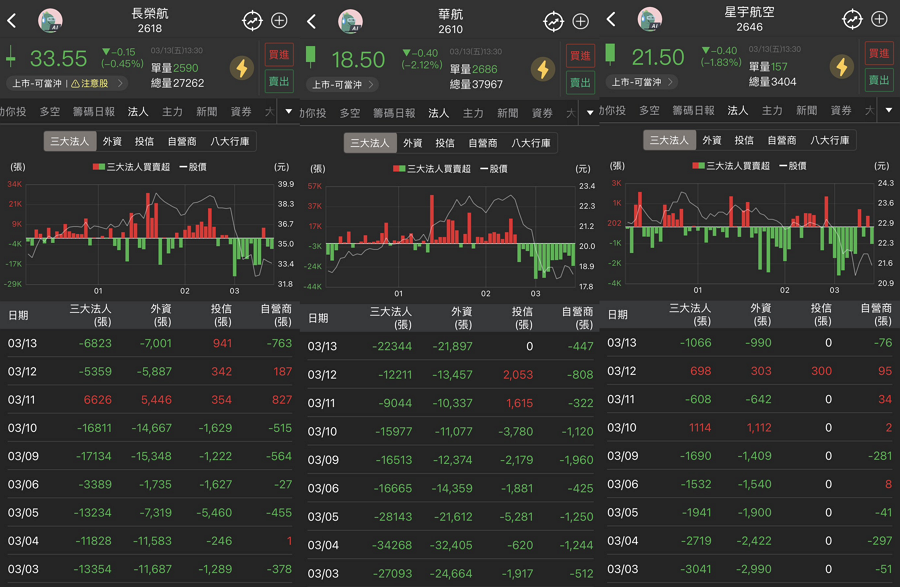Tap plus icon in 星宇航空 header
The width and height of the screenshot is (900, 587).
point(879,19)
